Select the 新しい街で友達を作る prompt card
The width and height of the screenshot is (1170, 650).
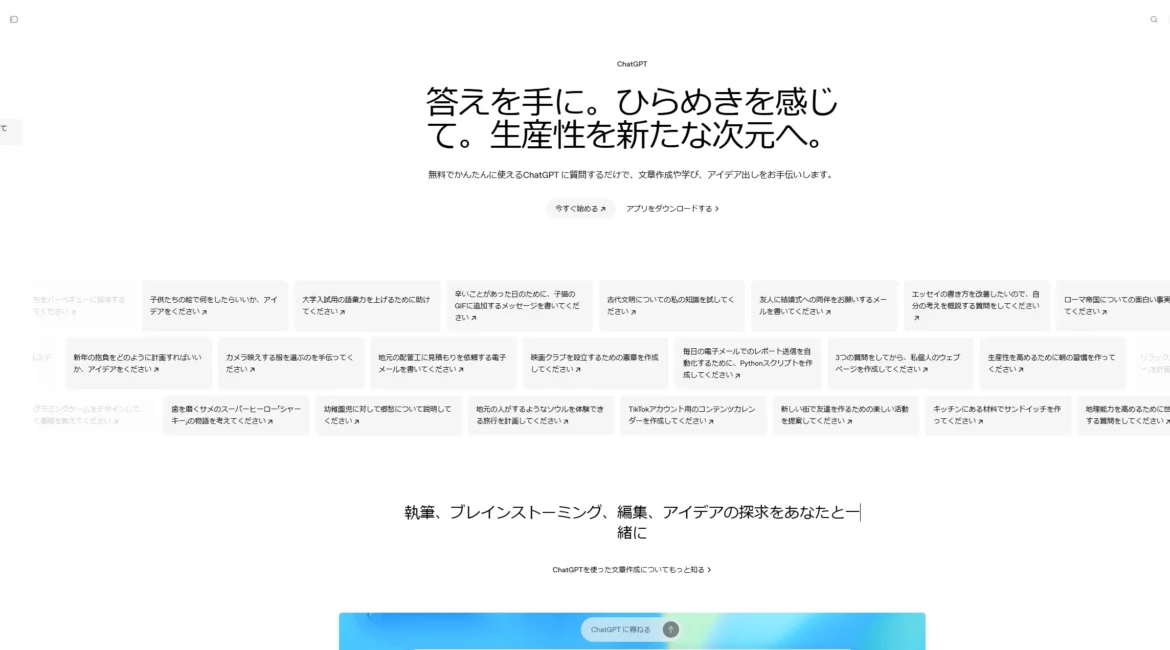pyautogui.click(x=845, y=415)
